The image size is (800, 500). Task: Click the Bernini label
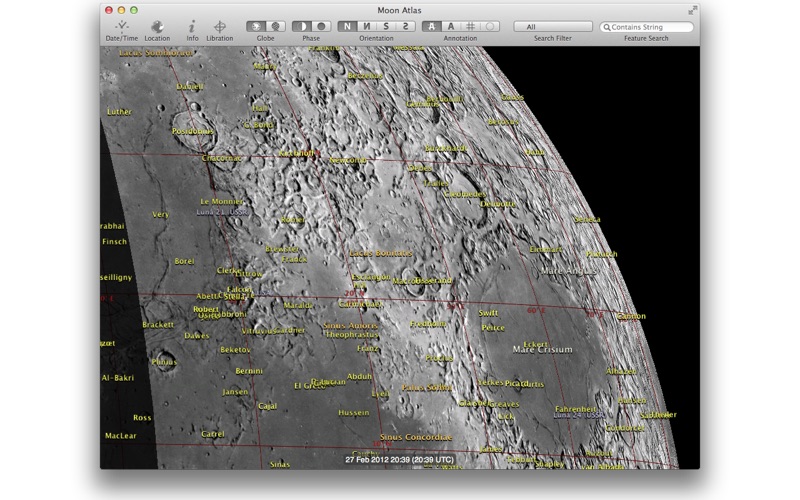[x=249, y=371]
